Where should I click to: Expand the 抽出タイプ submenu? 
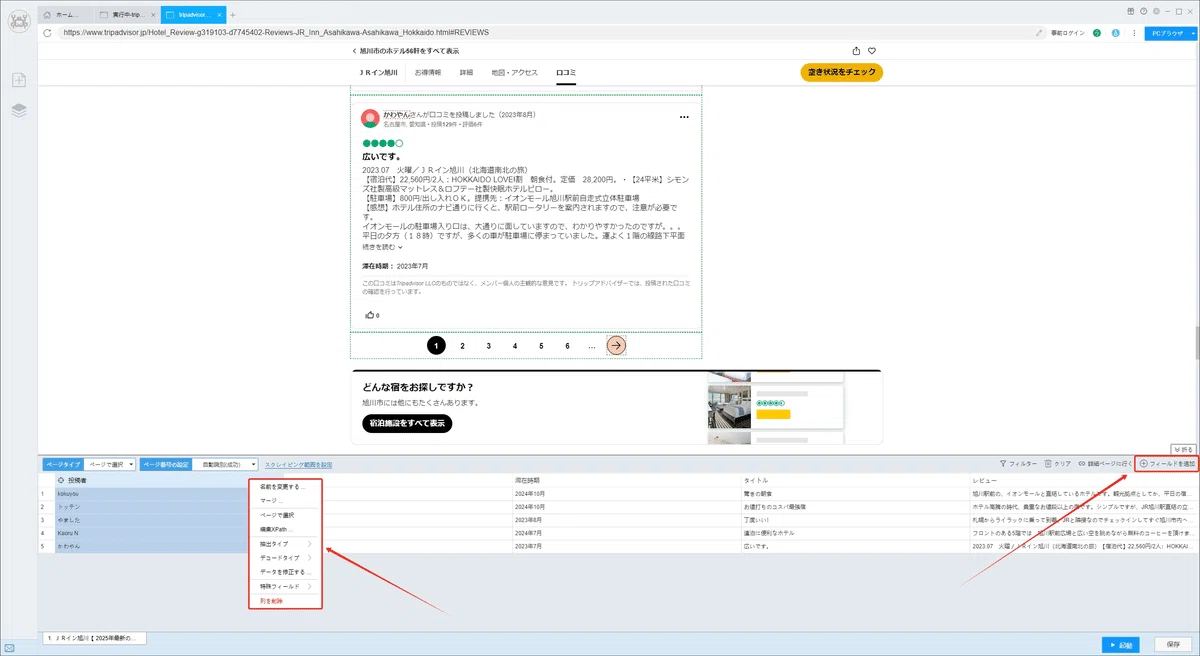point(285,543)
